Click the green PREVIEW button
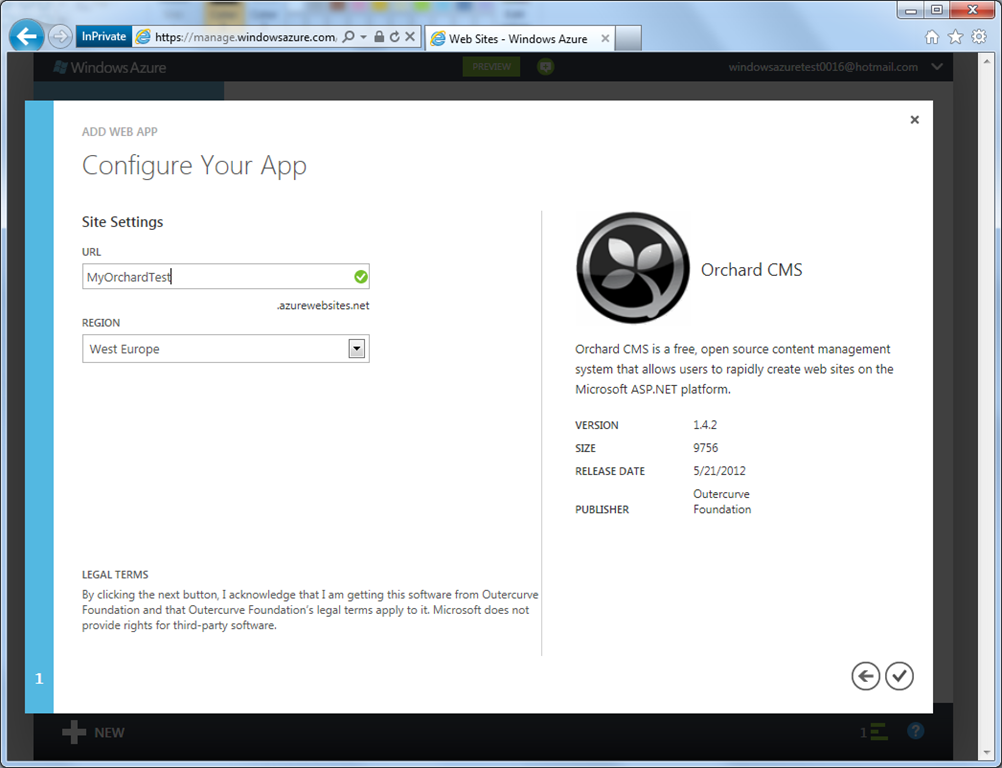This screenshot has height=768, width=1002. point(491,67)
